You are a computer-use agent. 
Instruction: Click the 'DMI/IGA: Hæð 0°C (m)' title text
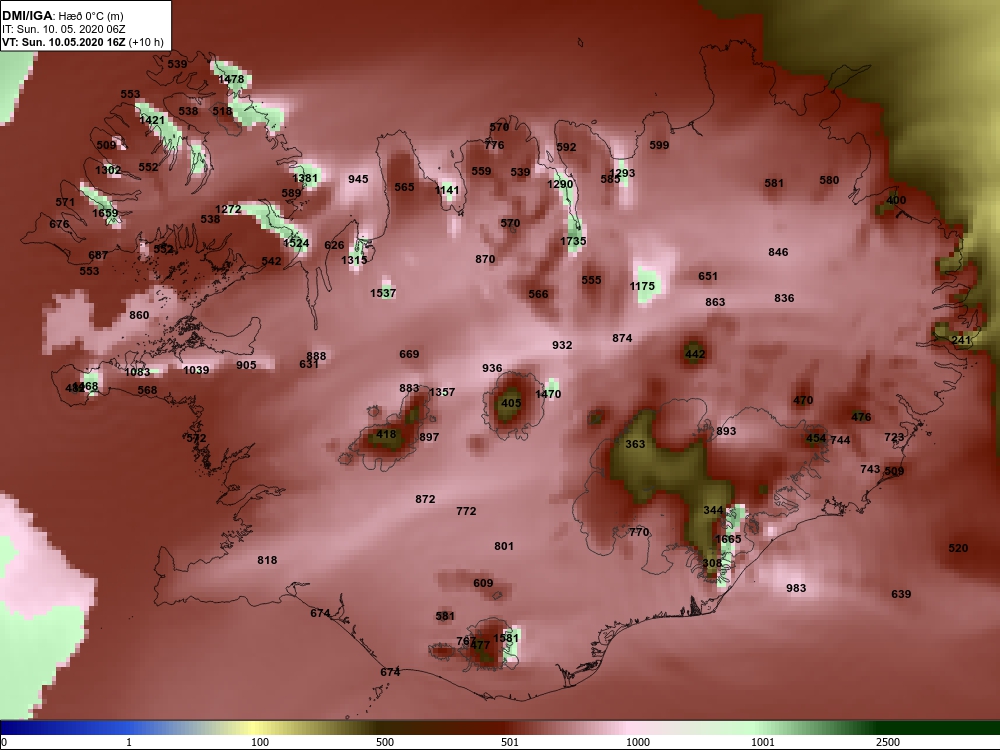tap(63, 16)
